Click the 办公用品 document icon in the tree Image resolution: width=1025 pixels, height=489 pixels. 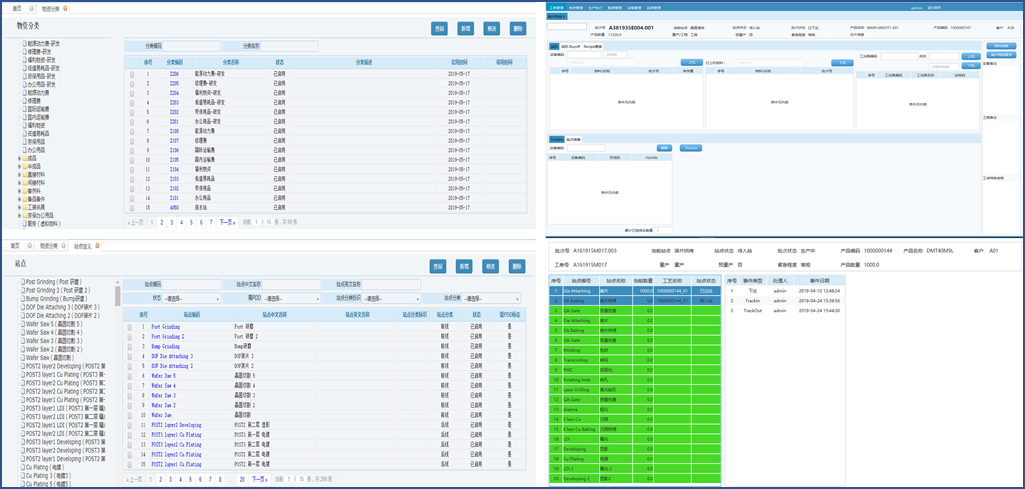pyautogui.click(x=23, y=149)
